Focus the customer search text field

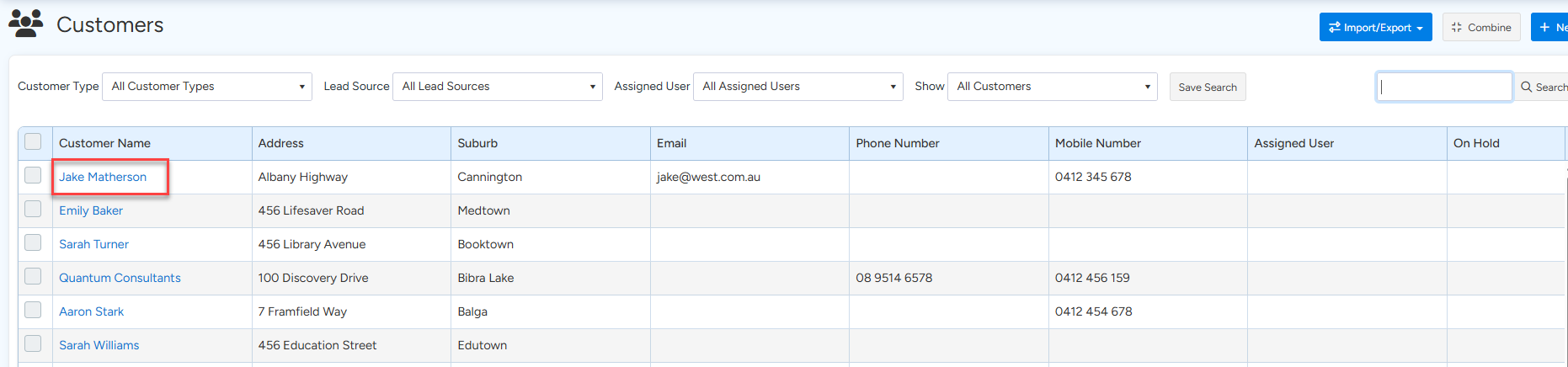point(1443,87)
